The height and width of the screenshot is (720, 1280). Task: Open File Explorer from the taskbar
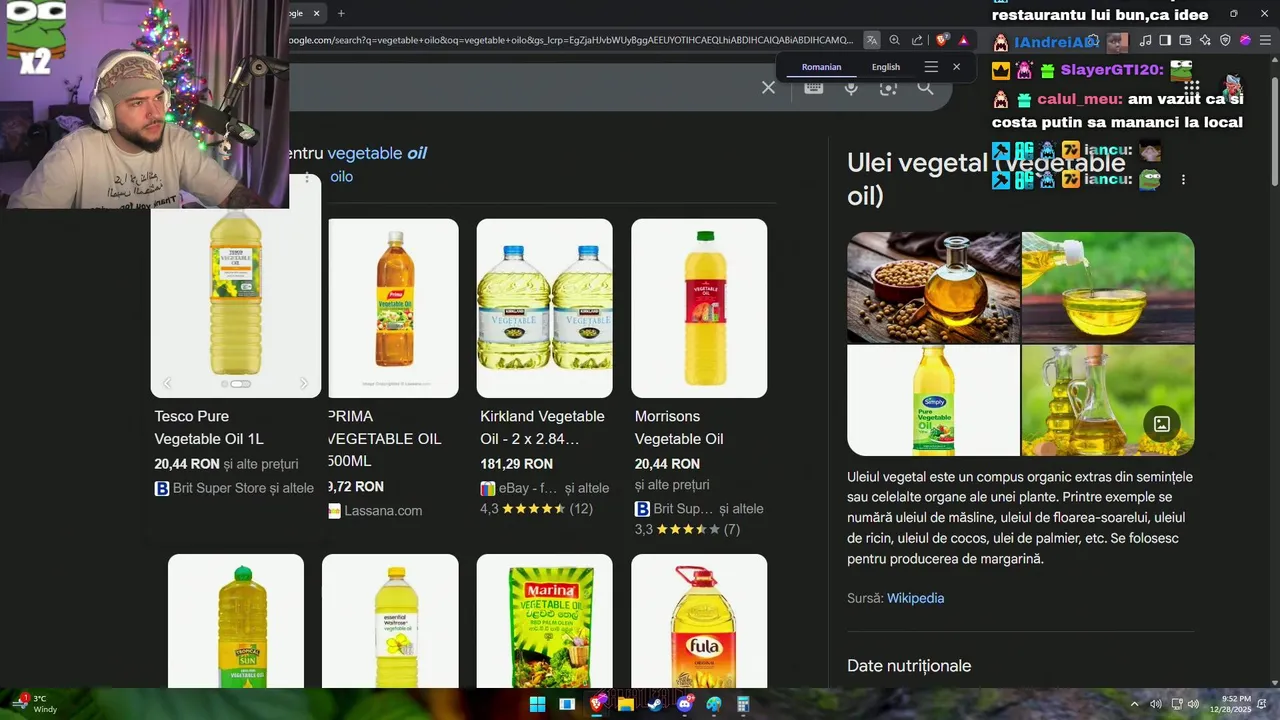pyautogui.click(x=626, y=704)
